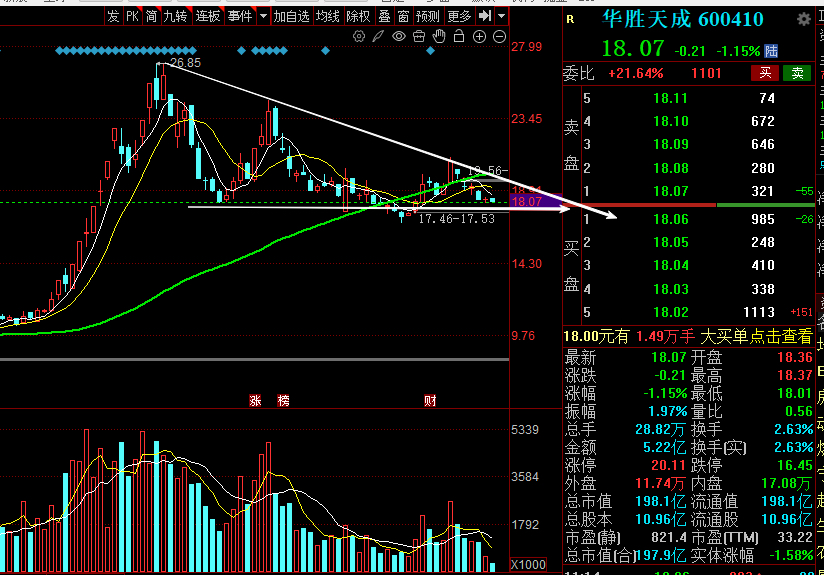Click the 榜 marker below chart
The width and height of the screenshot is (824, 575).
pos(284,401)
